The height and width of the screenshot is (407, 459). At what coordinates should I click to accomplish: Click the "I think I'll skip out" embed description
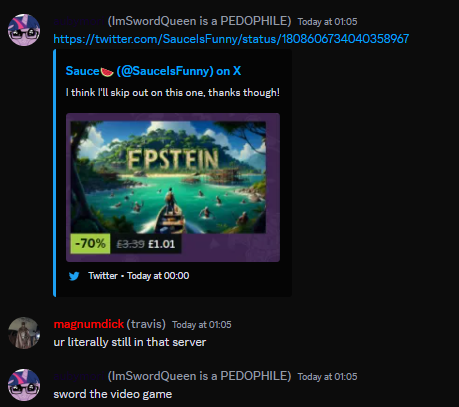[173, 92]
